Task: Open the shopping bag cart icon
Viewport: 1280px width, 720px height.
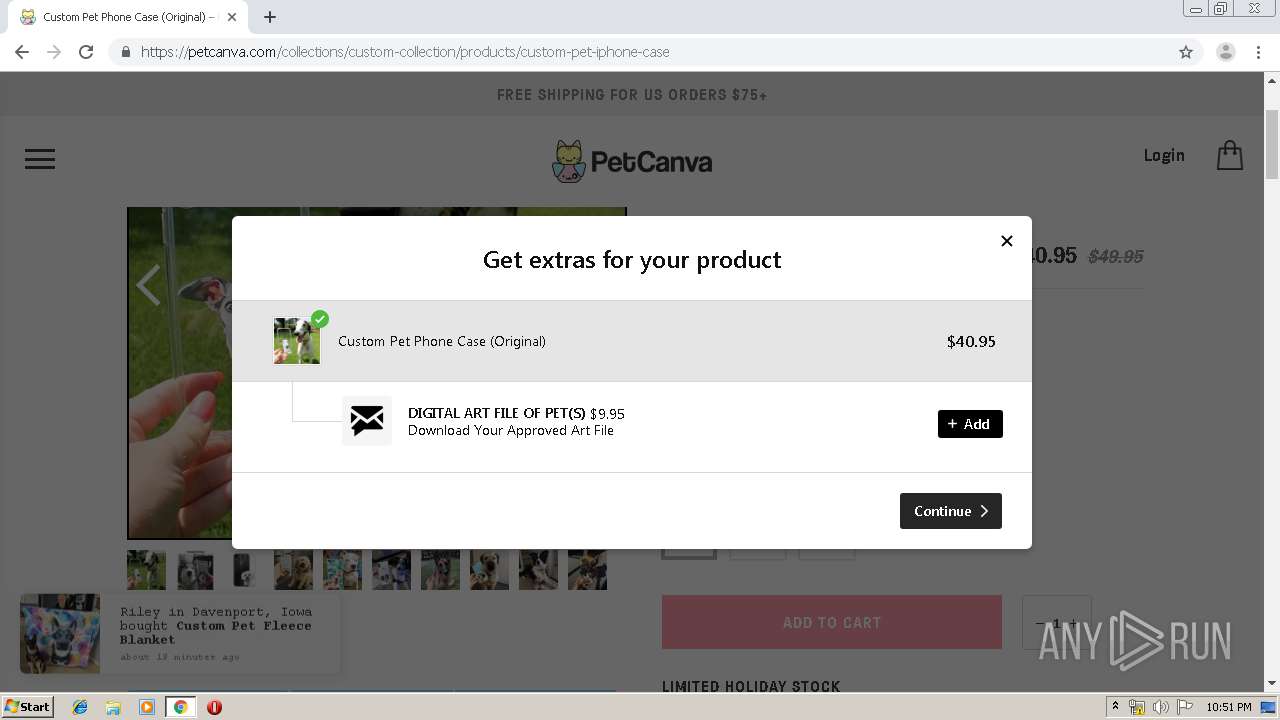Action: click(x=1229, y=156)
